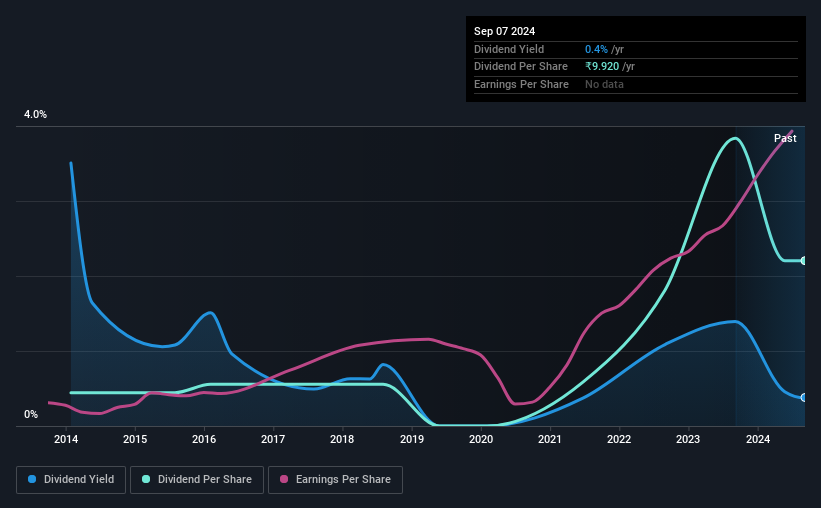Click the blue Dividend Yield legend dot
Image resolution: width=821 pixels, height=508 pixels.
point(32,479)
